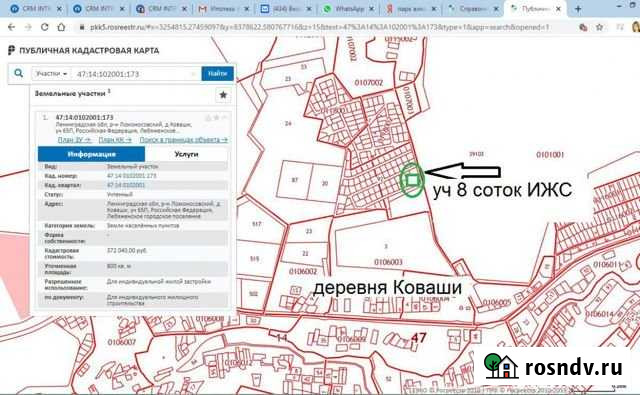Image resolution: width=640 pixels, height=395 pixels.
Task: Switch to the Услуги tab
Action: click(186, 154)
